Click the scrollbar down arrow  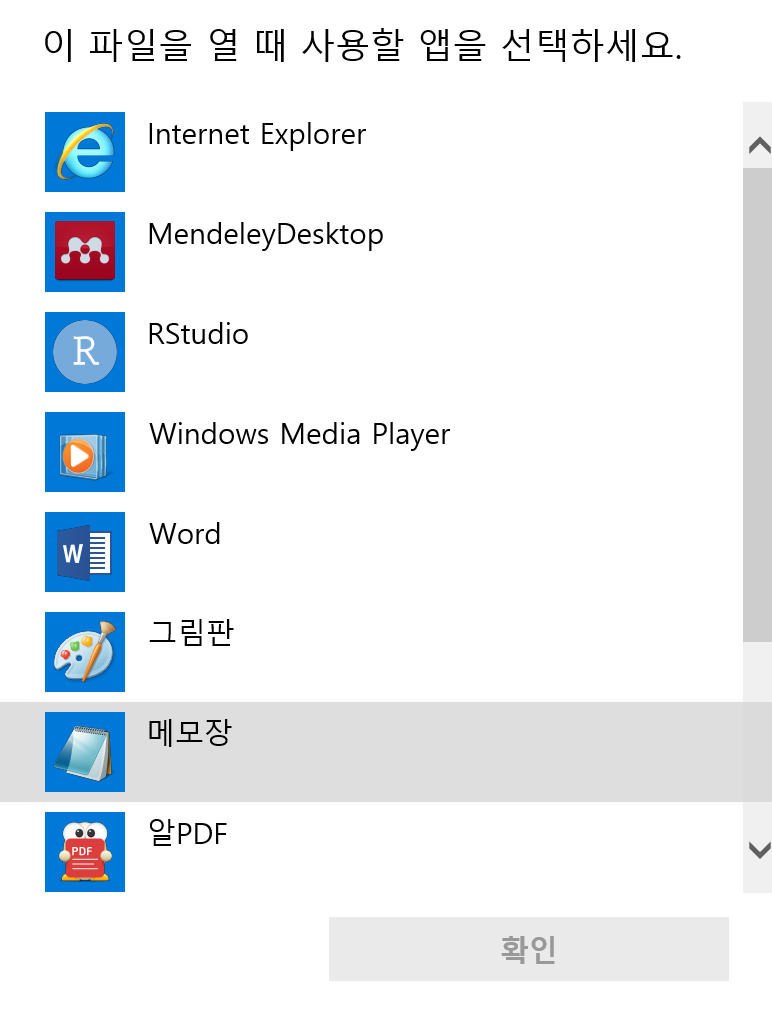(x=759, y=850)
